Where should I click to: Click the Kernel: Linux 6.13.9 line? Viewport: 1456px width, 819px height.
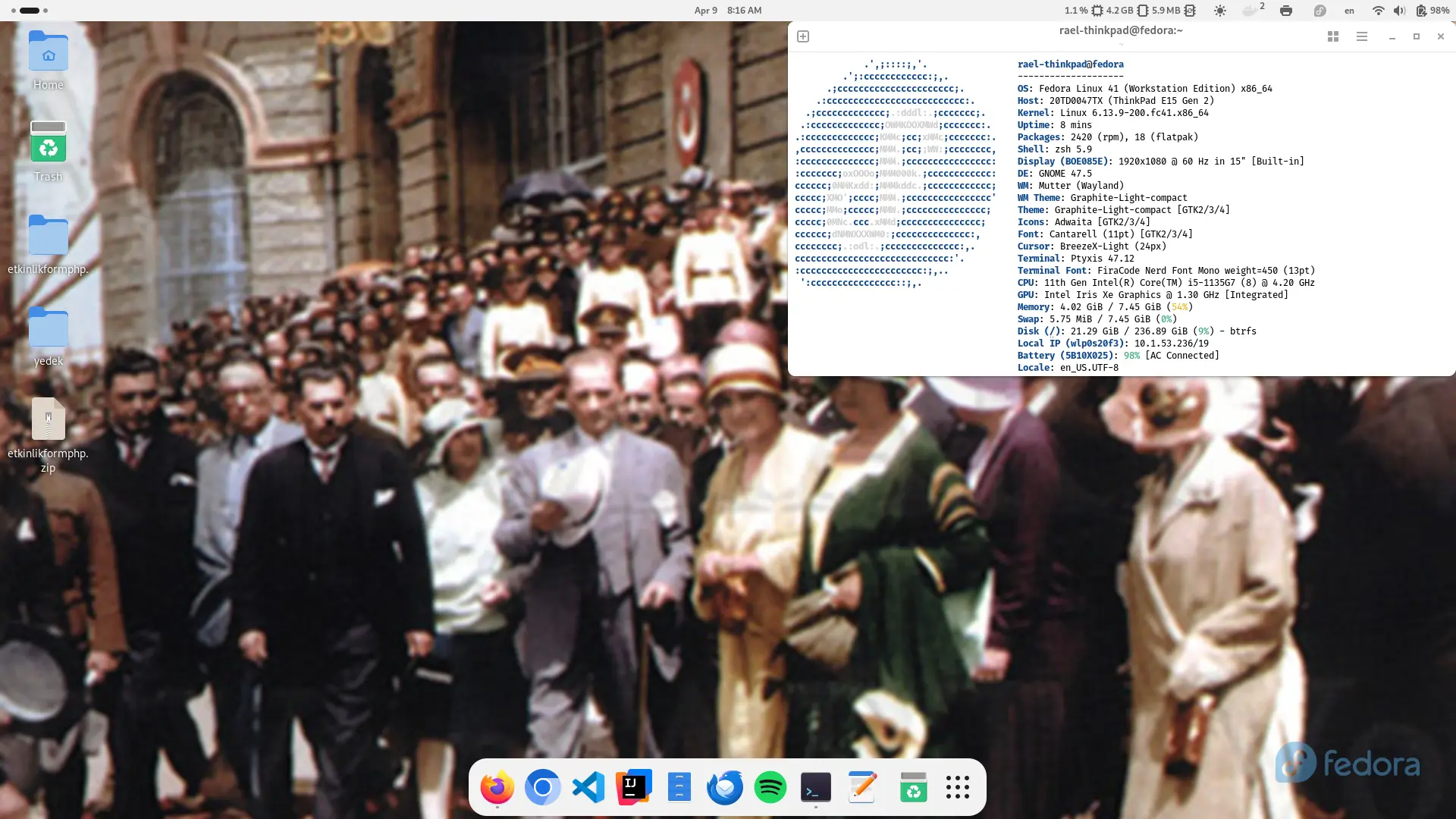[x=1112, y=113]
